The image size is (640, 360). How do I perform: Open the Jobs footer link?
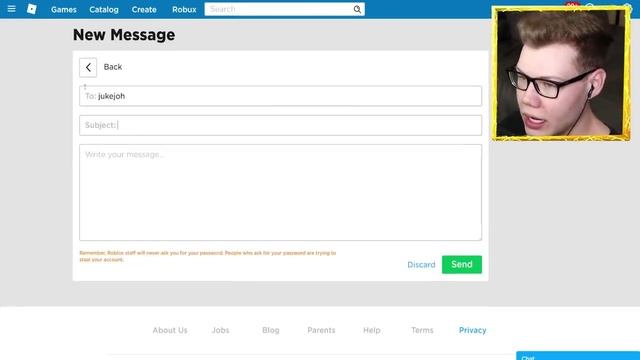coord(220,330)
